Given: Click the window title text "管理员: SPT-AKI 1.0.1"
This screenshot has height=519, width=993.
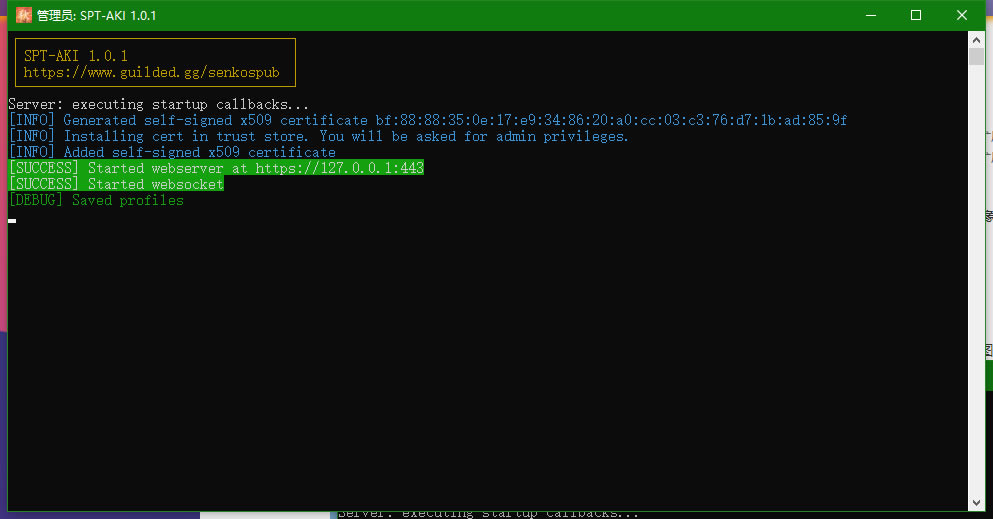Looking at the screenshot, I should [96, 16].
